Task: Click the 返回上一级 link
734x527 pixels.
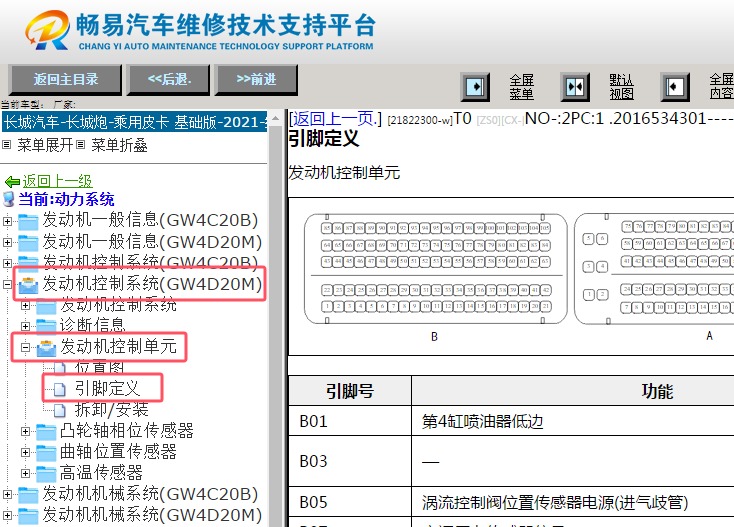Action: pos(58,181)
